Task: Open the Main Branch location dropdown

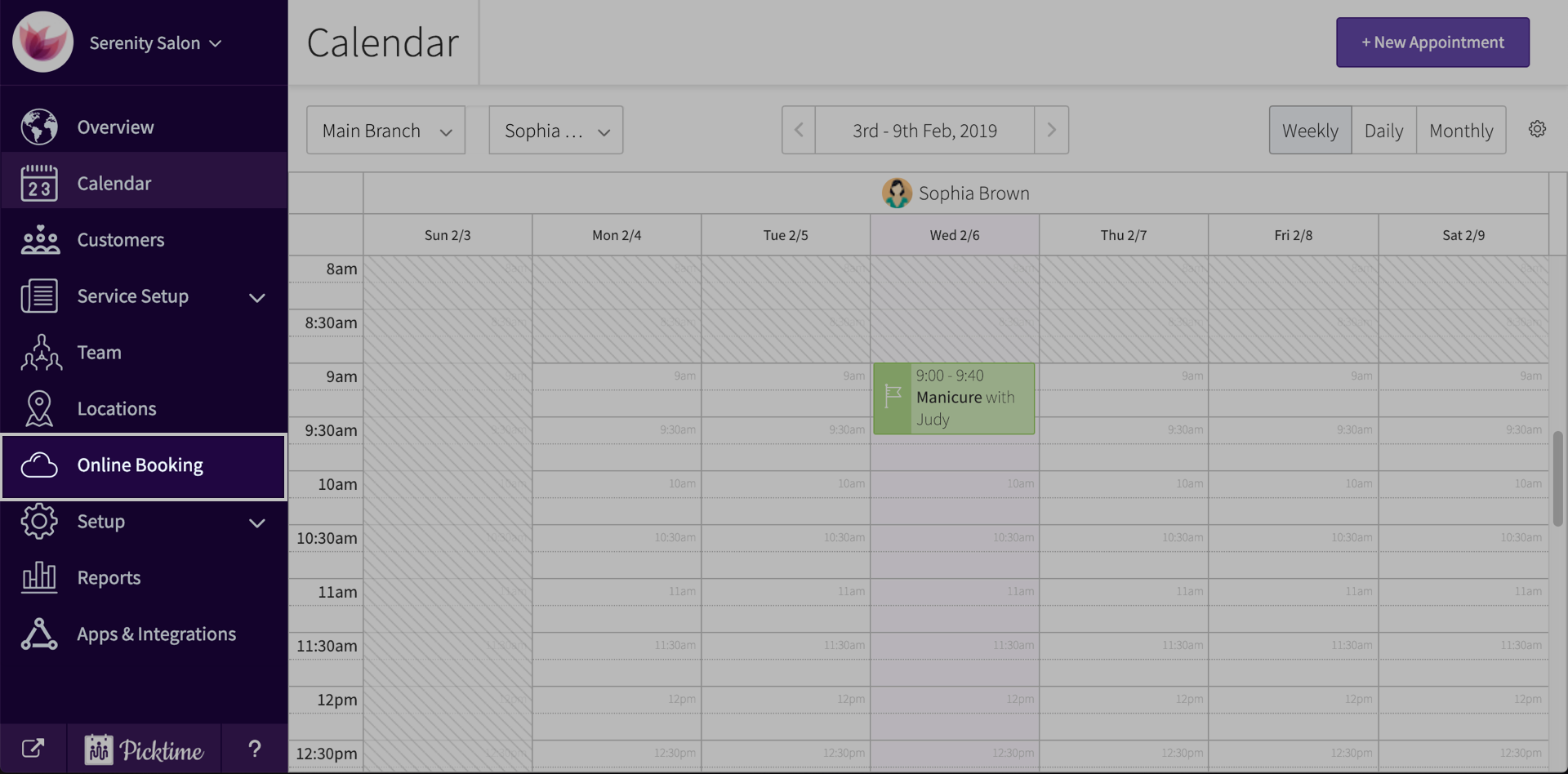Action: click(385, 130)
